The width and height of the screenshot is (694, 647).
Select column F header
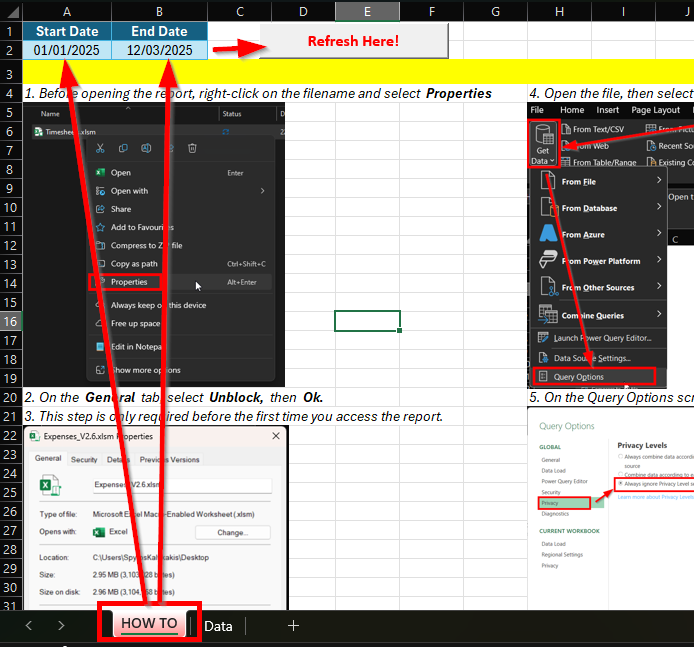tap(432, 12)
